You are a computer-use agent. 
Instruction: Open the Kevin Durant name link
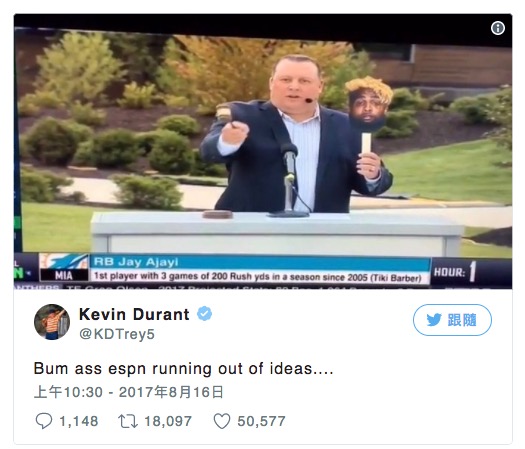click(x=134, y=314)
